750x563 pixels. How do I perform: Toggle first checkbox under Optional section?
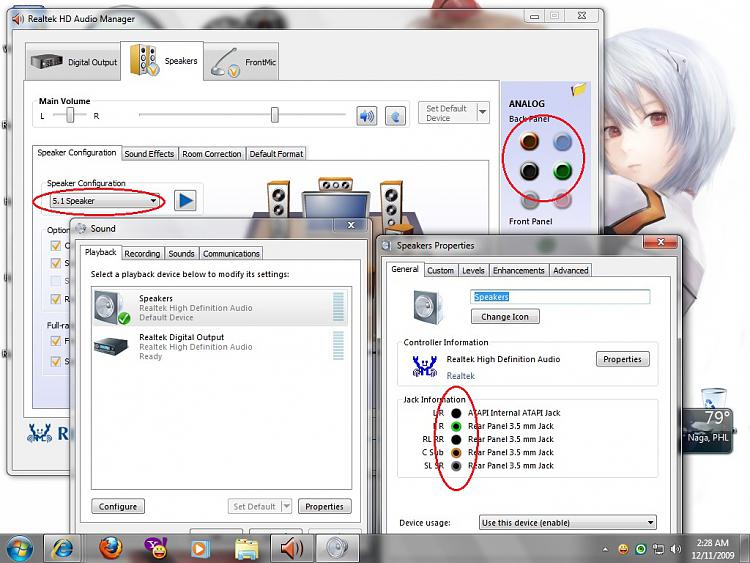[55, 245]
